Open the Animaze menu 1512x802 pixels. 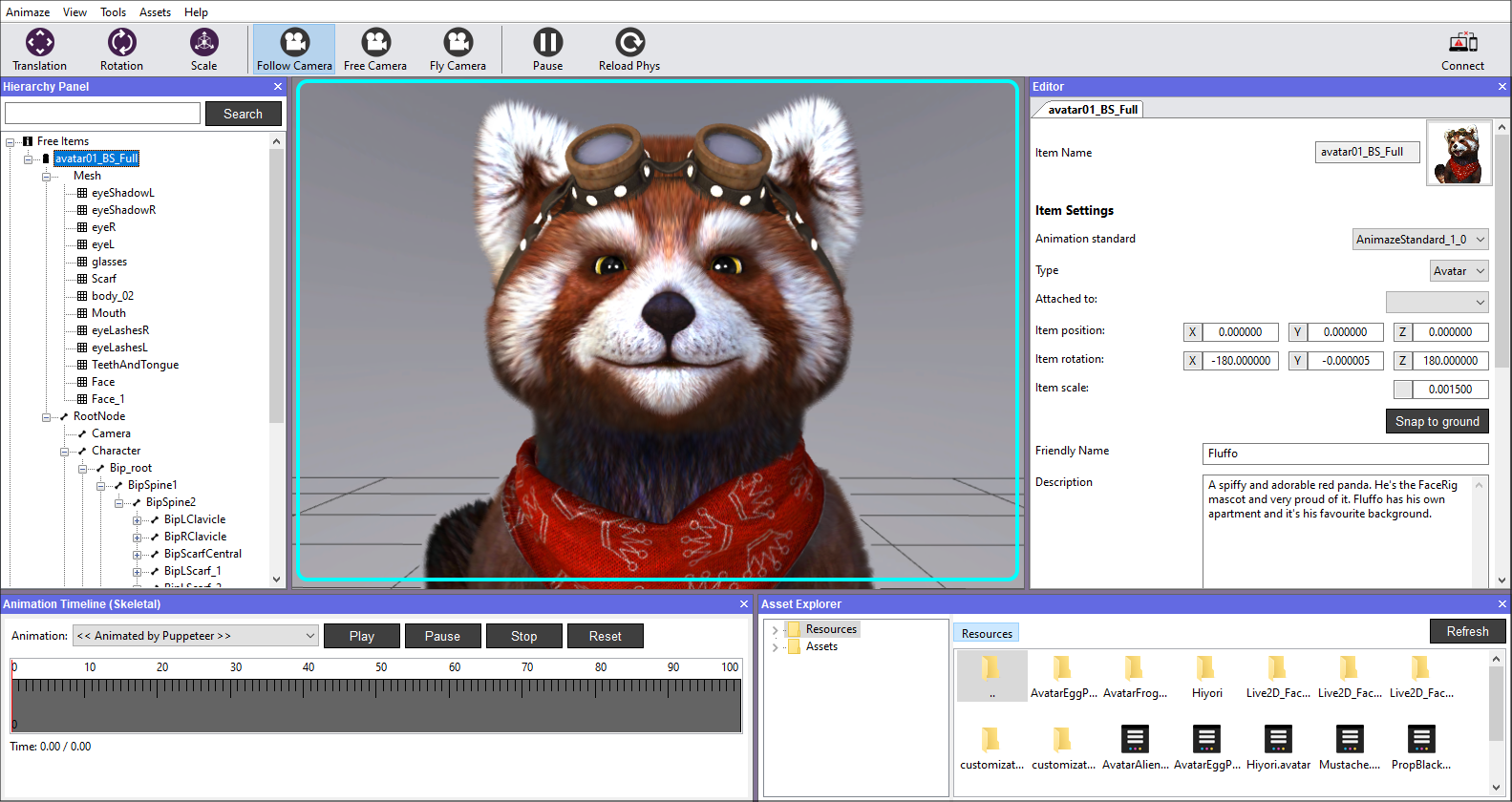pos(28,12)
